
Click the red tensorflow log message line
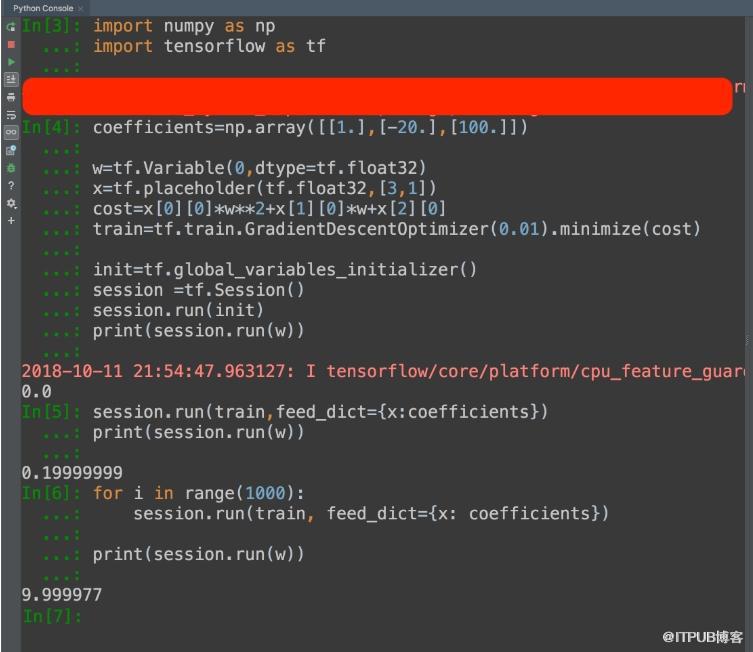pos(383,371)
